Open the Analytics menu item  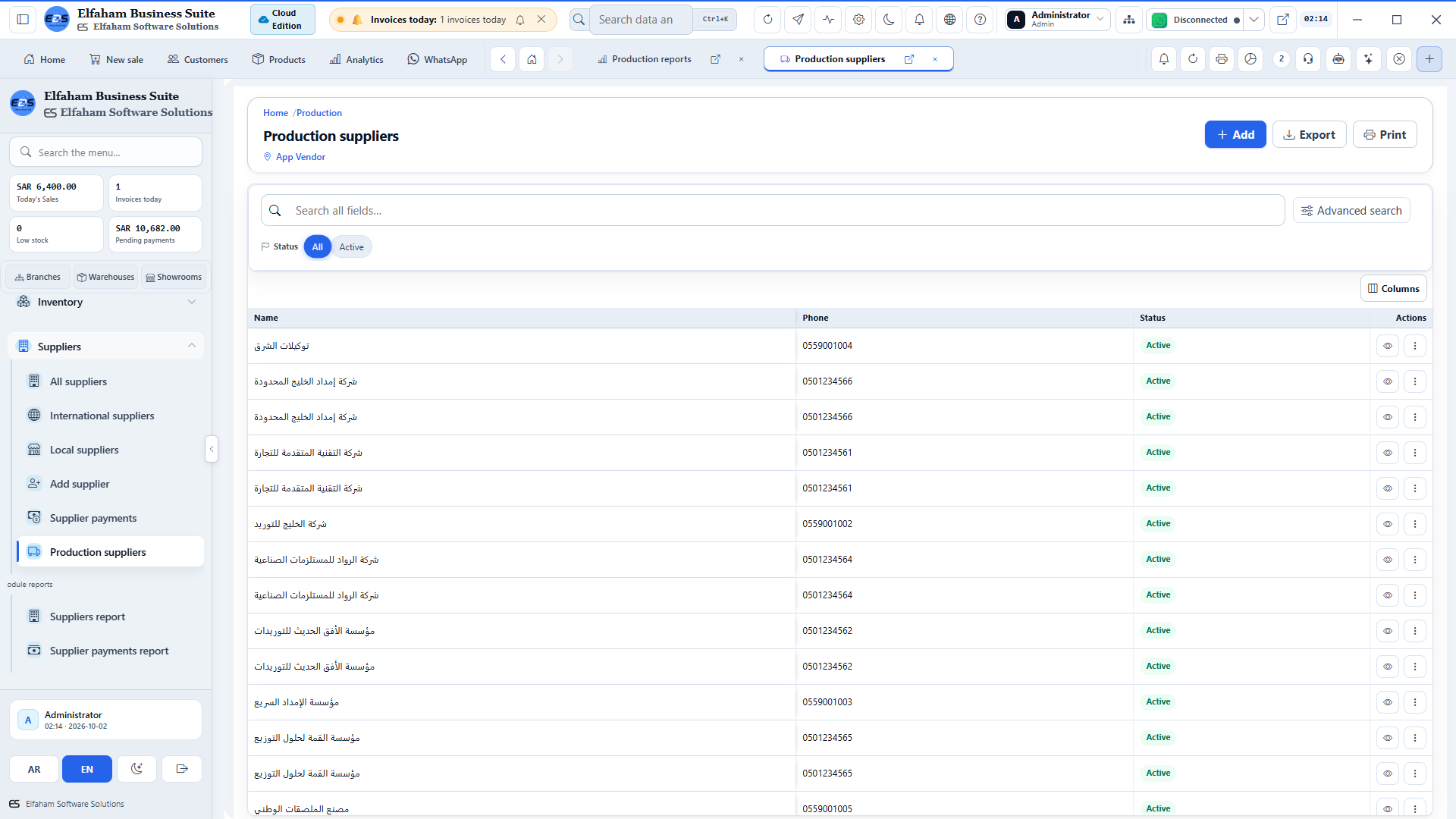[356, 59]
